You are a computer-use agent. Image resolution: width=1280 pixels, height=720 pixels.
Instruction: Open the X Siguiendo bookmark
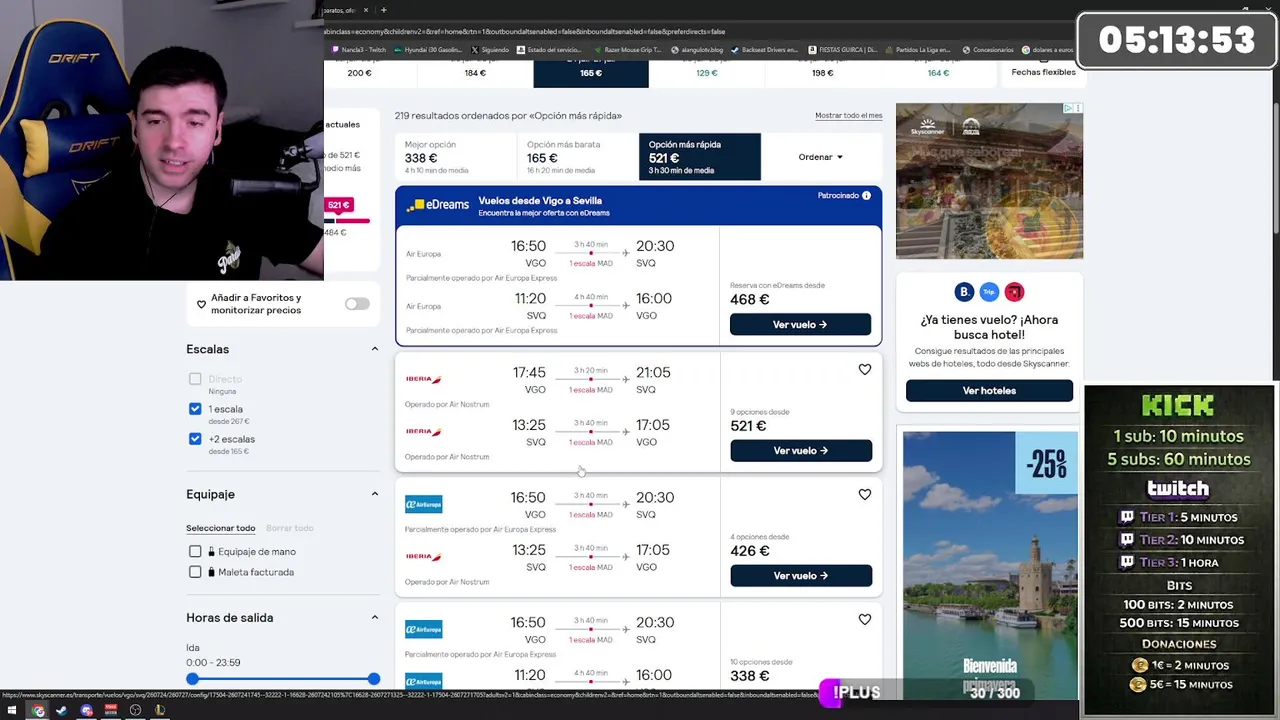tap(490, 49)
